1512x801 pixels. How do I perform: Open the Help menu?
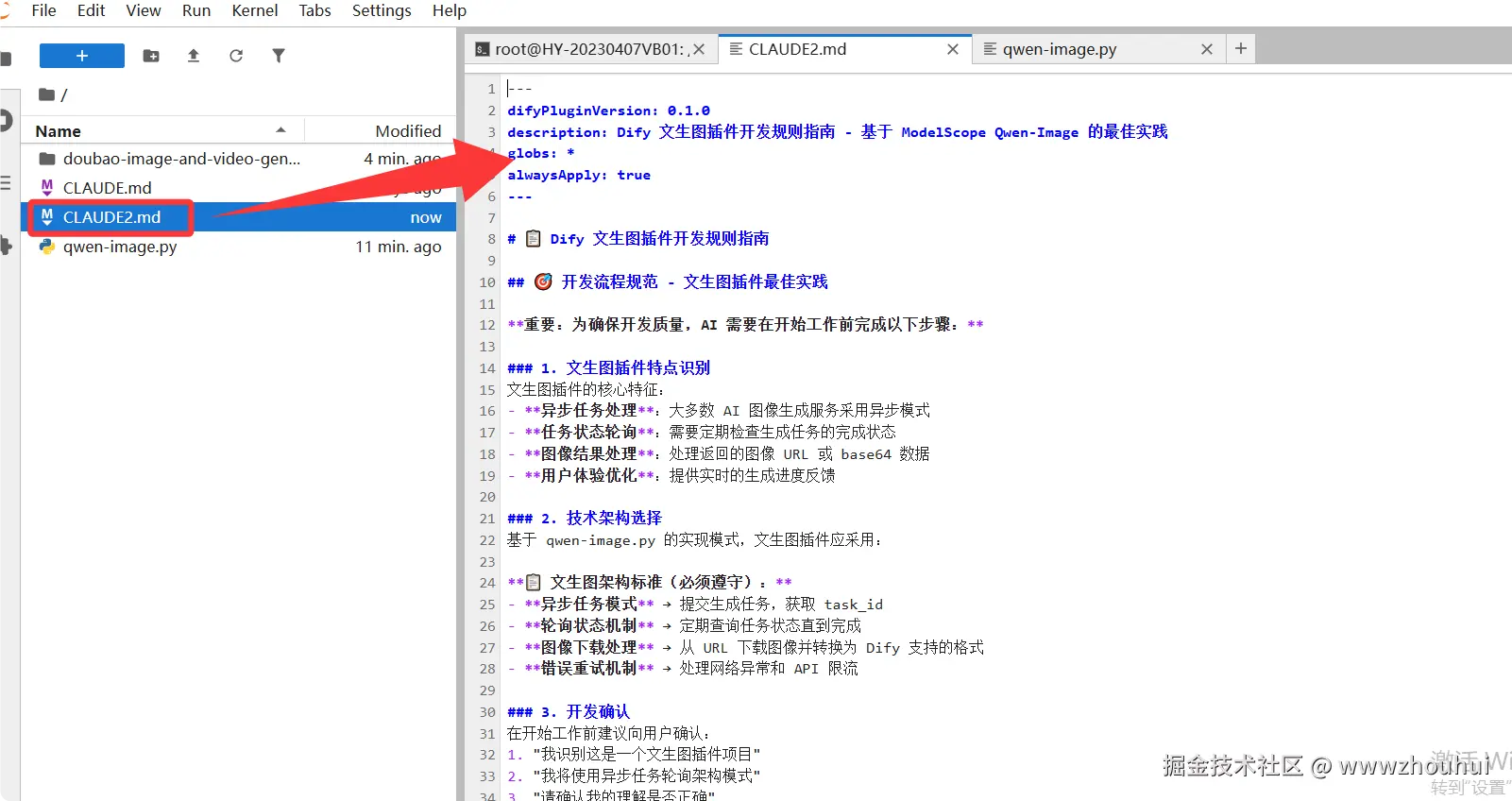tap(450, 10)
